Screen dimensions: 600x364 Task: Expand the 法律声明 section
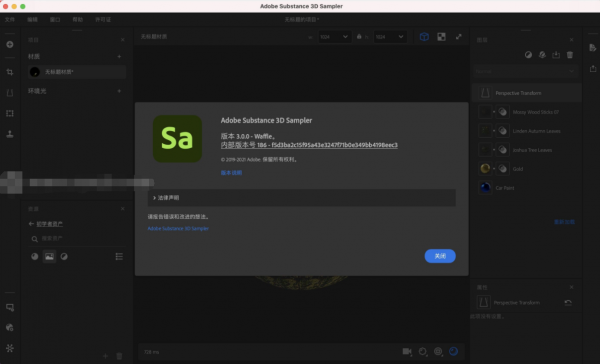(302, 198)
